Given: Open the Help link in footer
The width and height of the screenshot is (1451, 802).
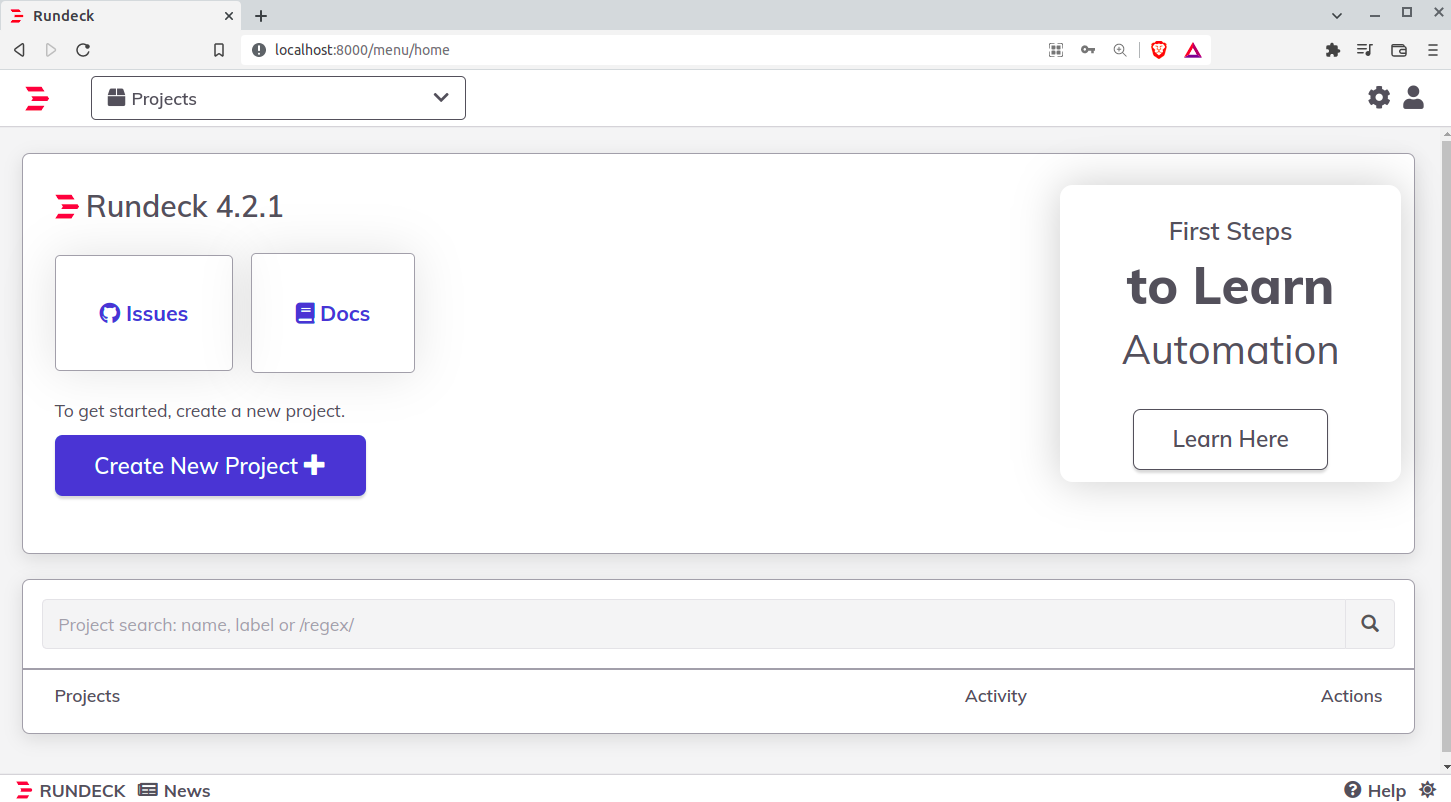Looking at the screenshot, I should (x=1375, y=790).
